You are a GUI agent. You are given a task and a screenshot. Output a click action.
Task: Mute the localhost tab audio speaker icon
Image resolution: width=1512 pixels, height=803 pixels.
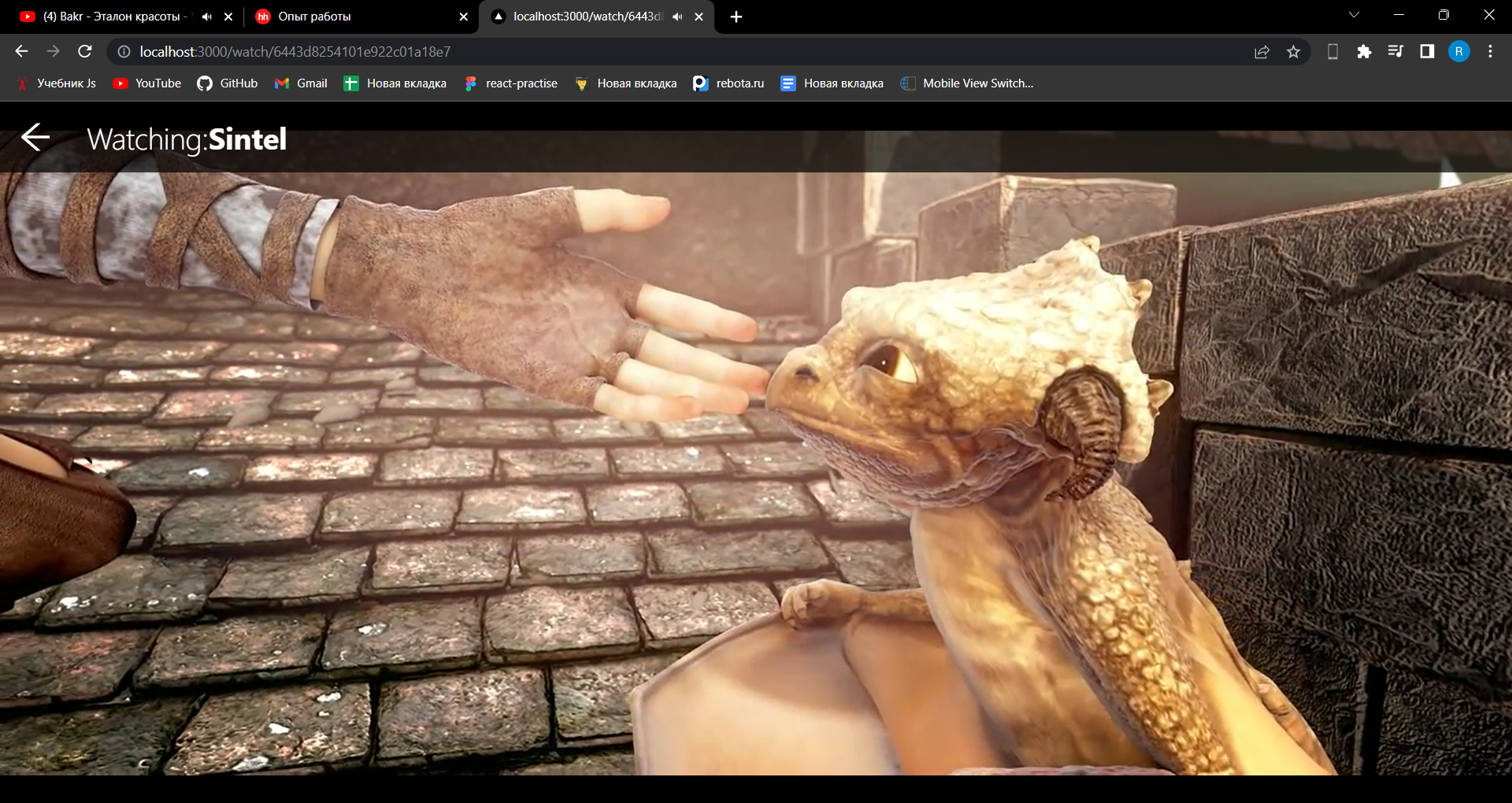(677, 17)
